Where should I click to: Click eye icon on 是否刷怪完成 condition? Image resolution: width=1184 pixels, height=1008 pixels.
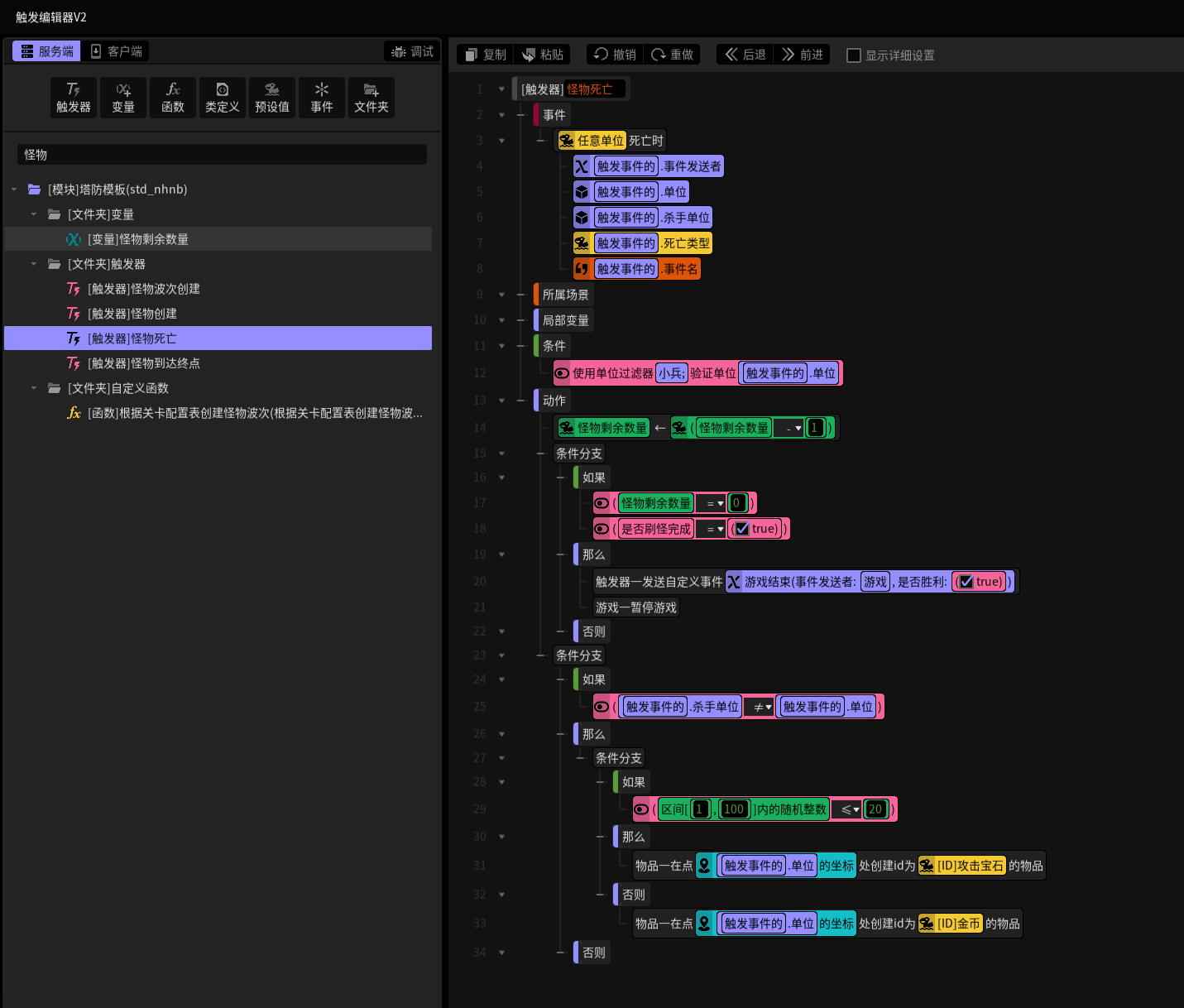click(x=602, y=529)
